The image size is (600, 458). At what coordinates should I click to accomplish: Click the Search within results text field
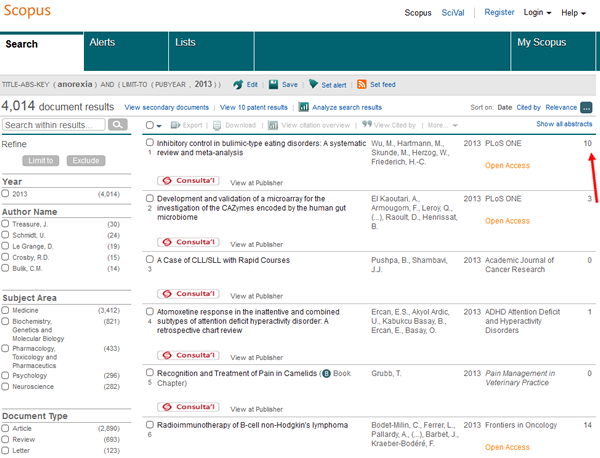pyautogui.click(x=54, y=125)
